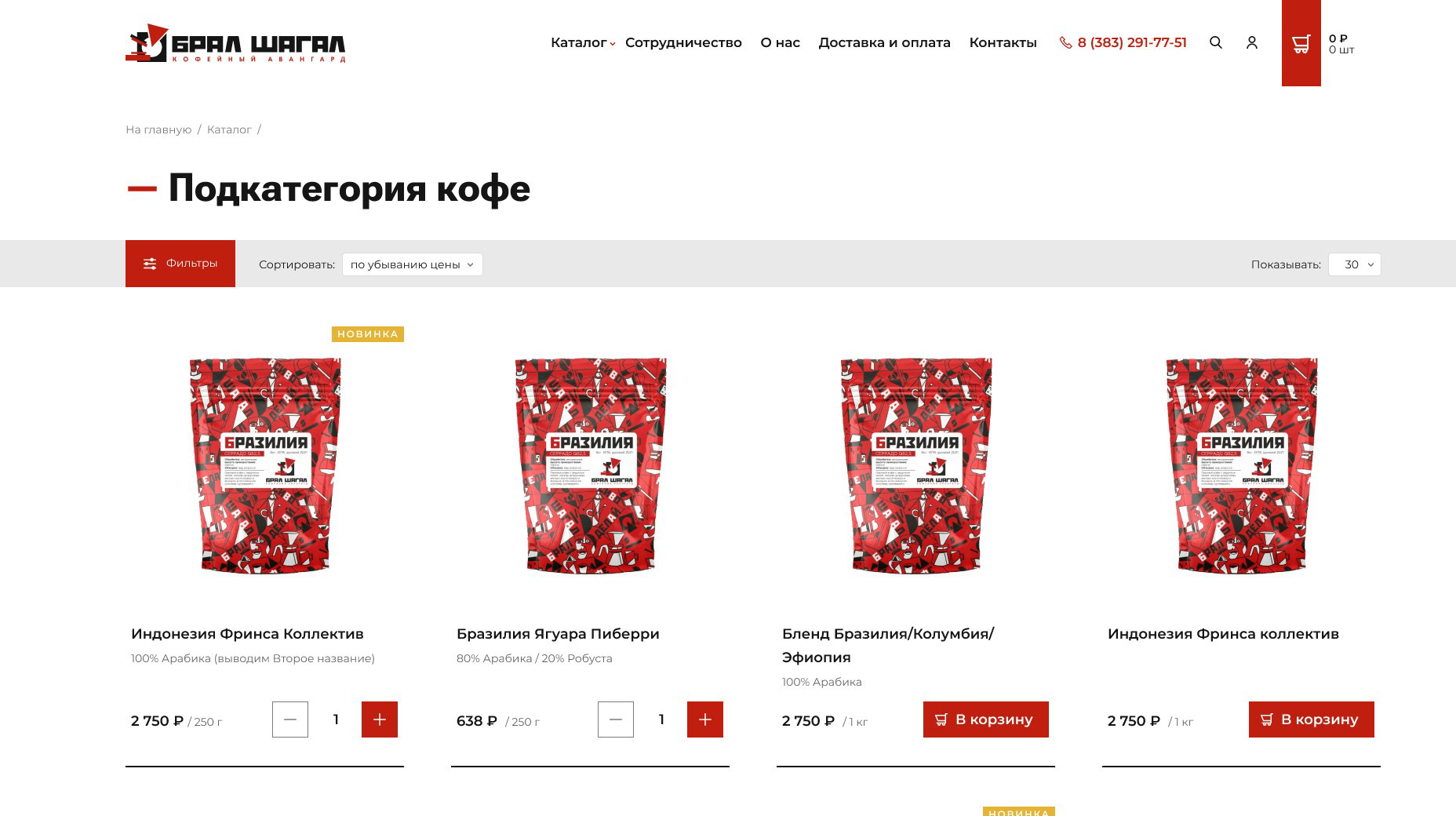Go to Доставка и оплата page

pyautogui.click(x=884, y=42)
